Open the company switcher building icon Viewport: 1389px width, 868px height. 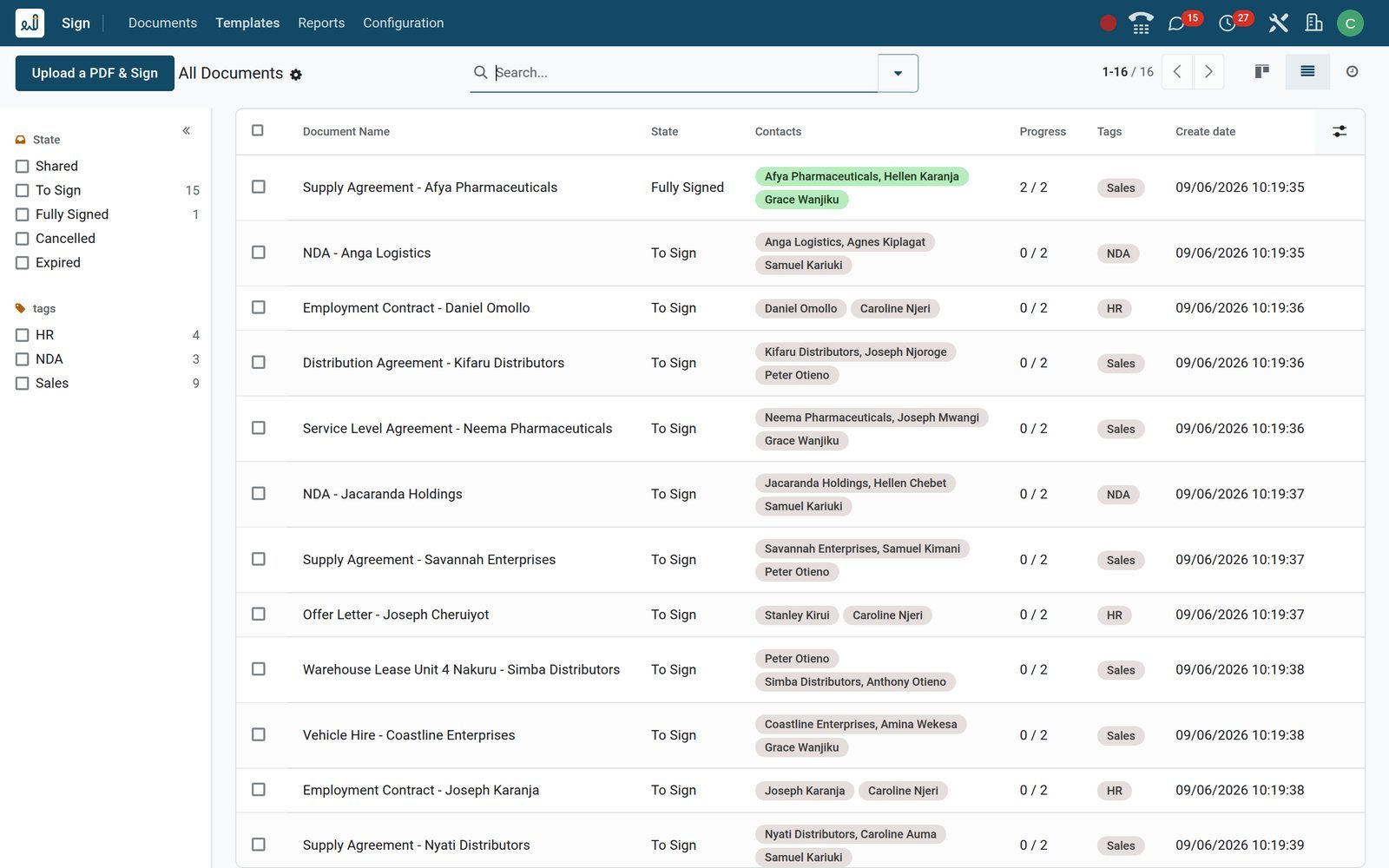1314,23
